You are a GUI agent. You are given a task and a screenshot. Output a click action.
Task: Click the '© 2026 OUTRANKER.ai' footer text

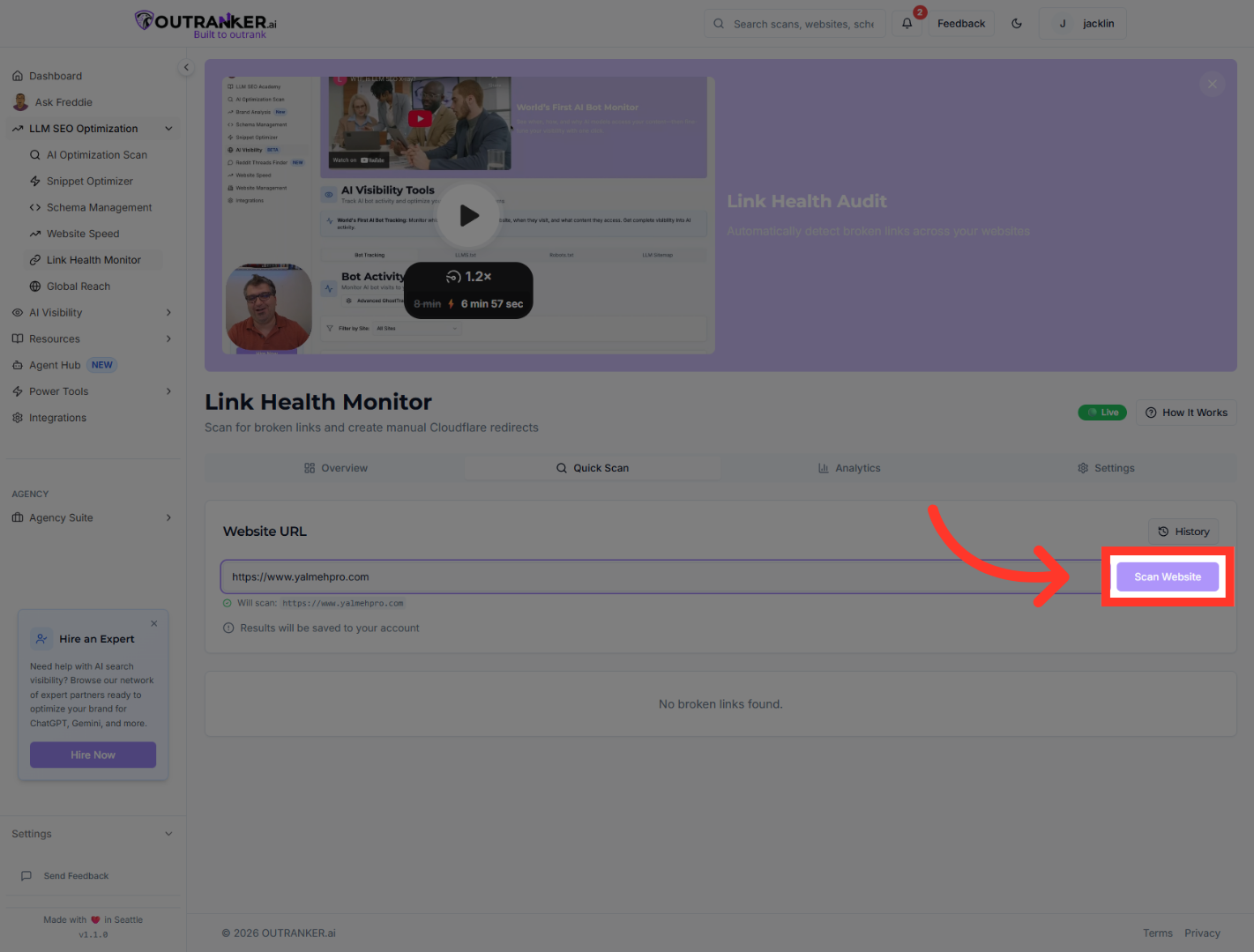coord(279,933)
